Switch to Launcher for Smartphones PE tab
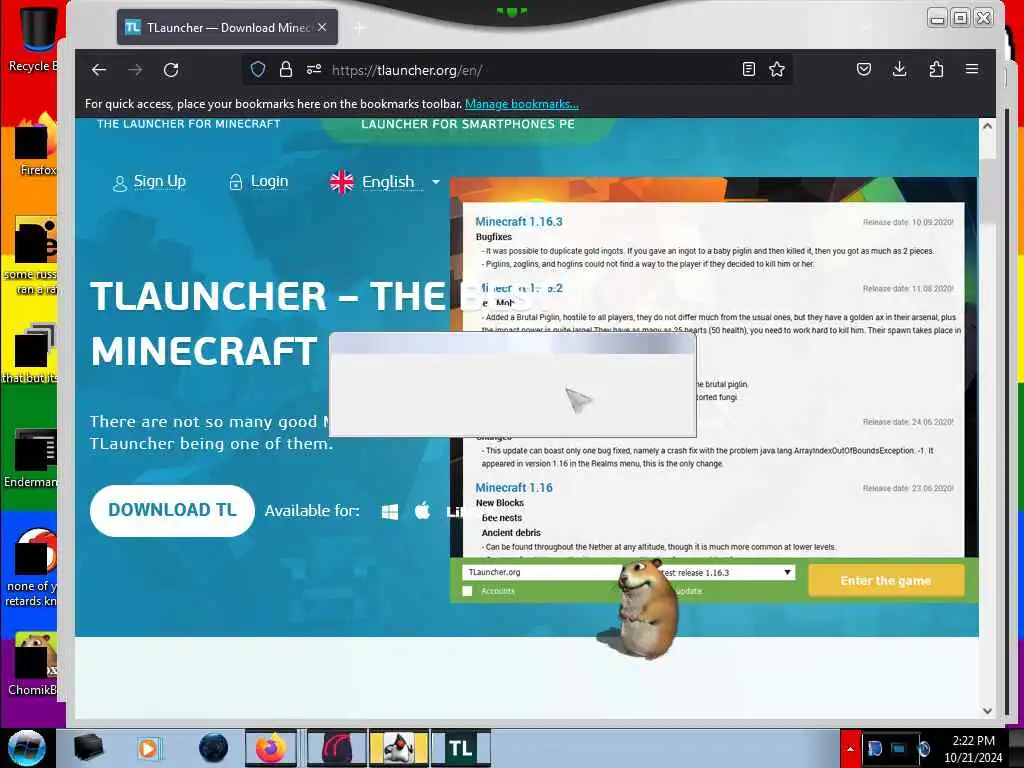 [468, 124]
